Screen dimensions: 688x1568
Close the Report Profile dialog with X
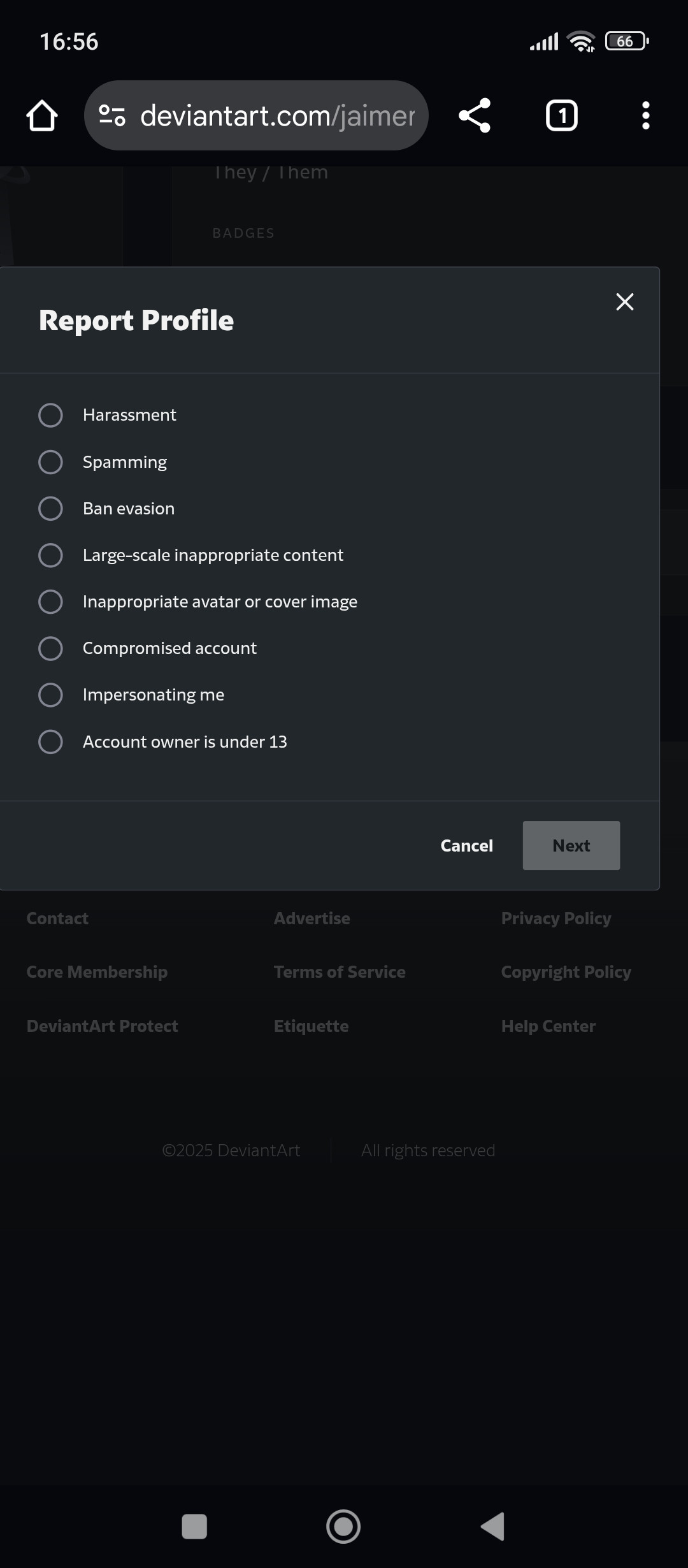625,301
